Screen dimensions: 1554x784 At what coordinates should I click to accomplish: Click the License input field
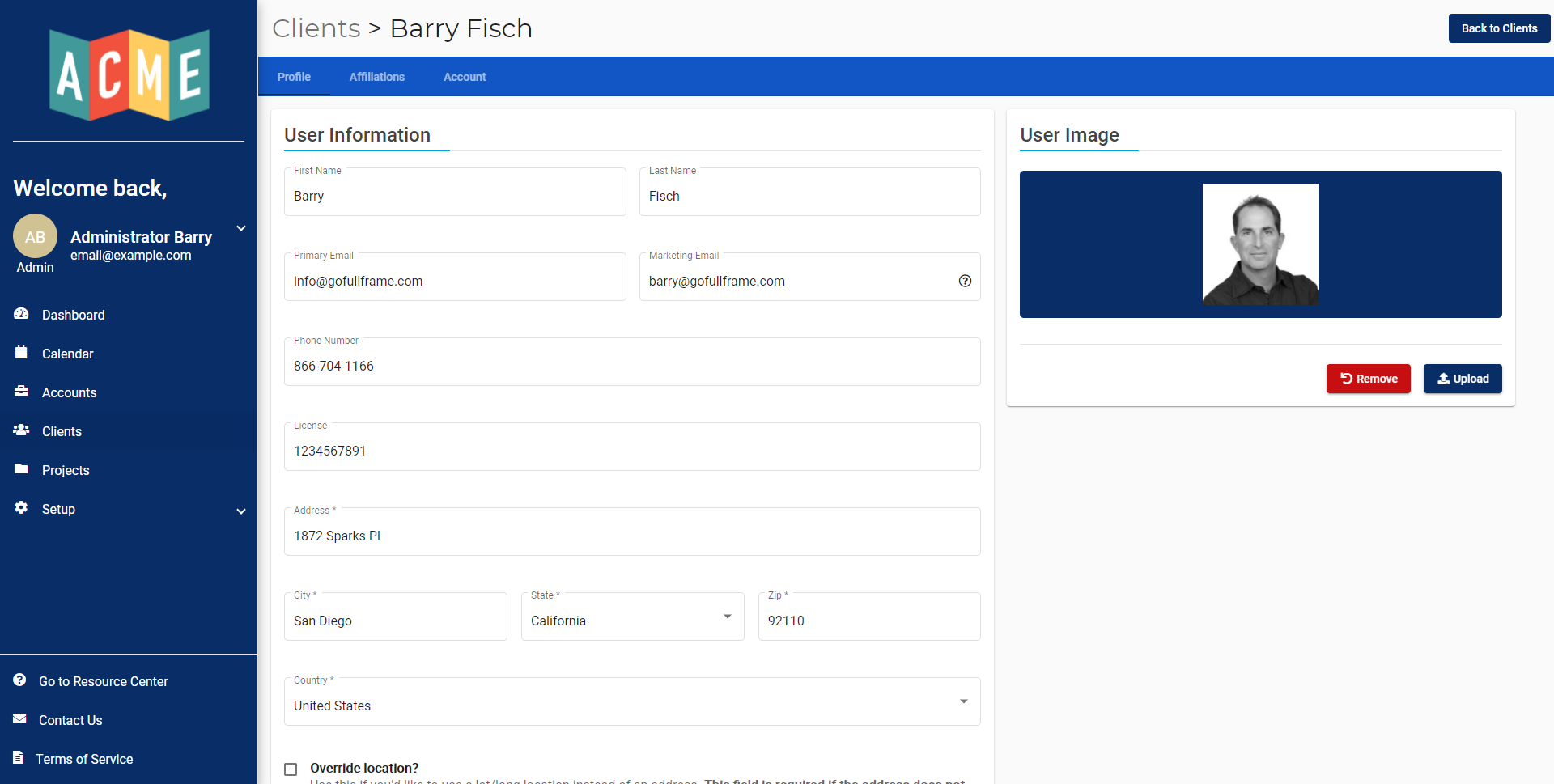[x=632, y=447]
